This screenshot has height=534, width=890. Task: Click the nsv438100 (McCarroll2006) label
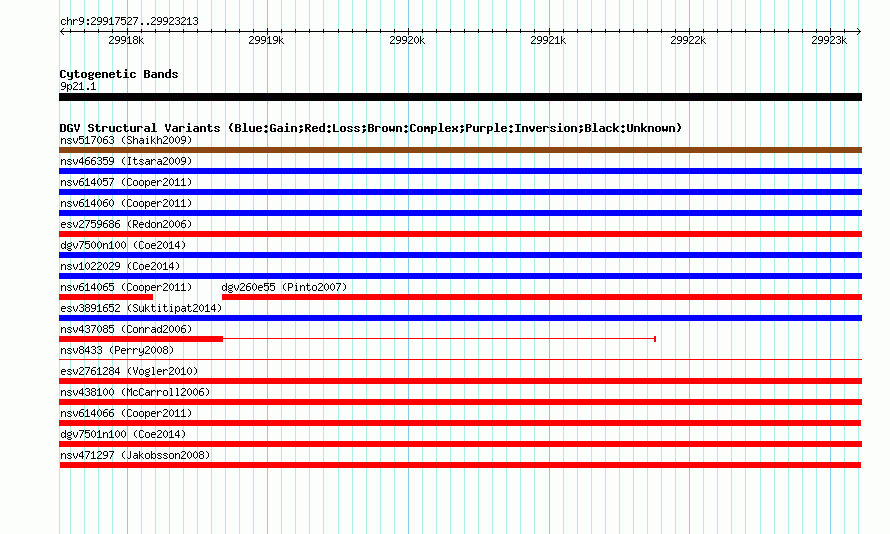(135, 392)
